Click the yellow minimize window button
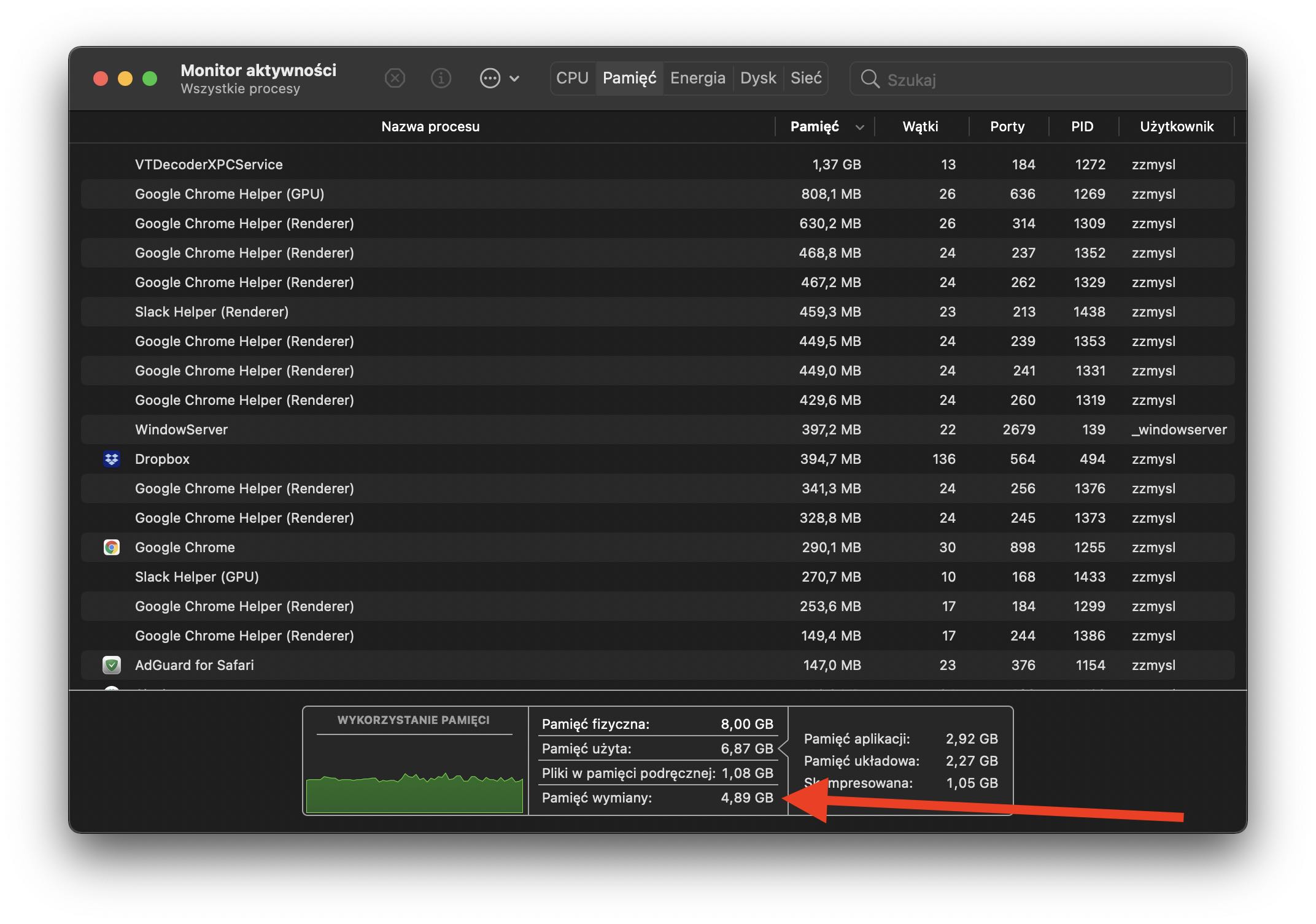 click(125, 79)
